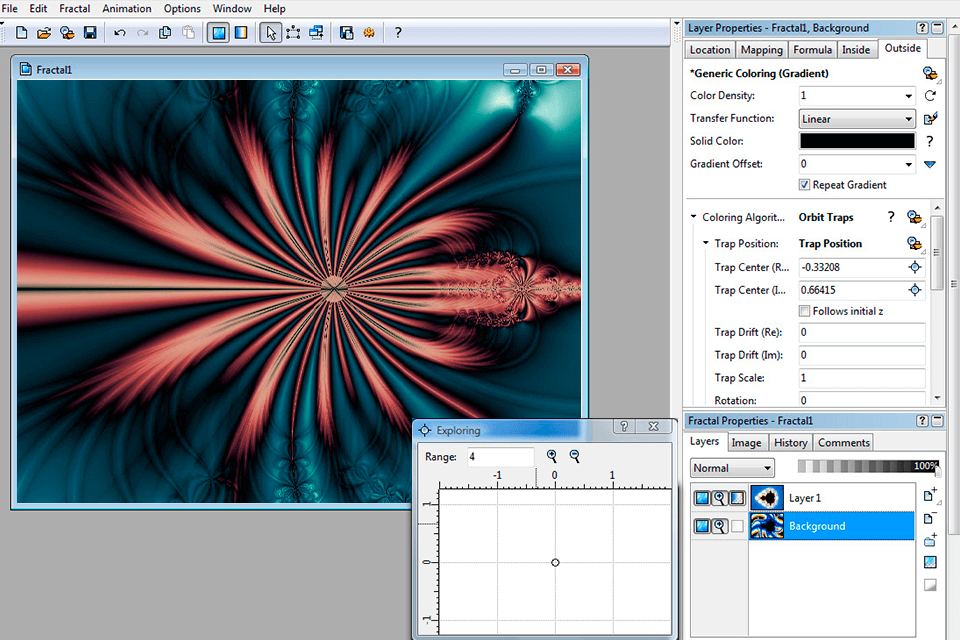Viewport: 960px width, 640px height.
Task: Open the Normal merge mode dropdown
Action: click(732, 468)
